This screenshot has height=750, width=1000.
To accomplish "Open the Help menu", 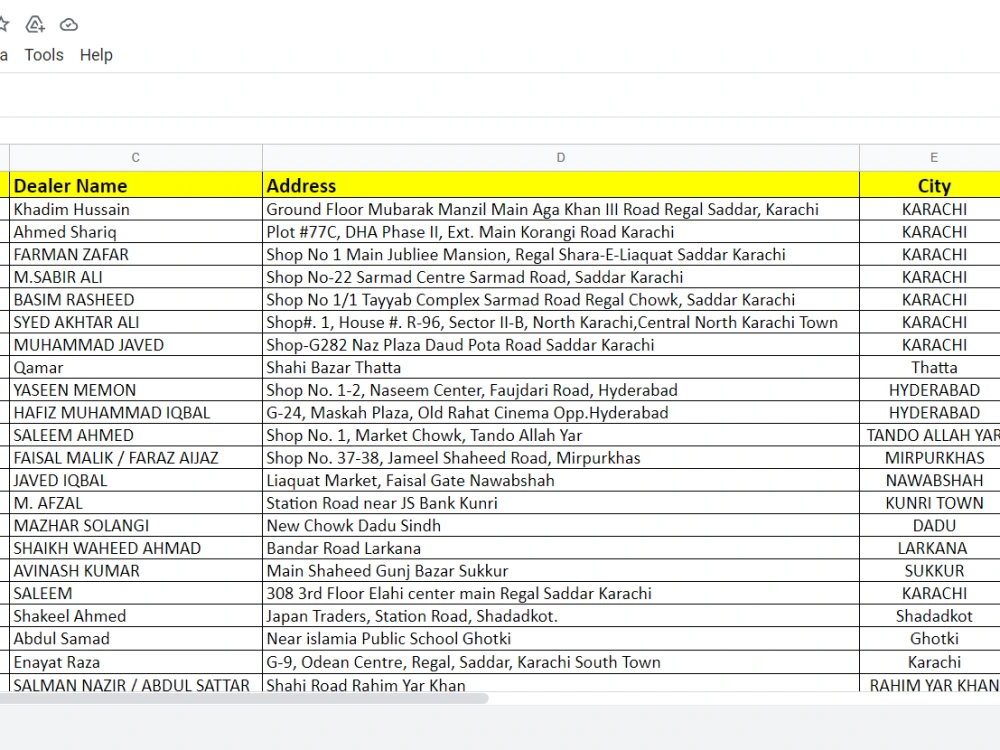I will (x=96, y=55).
